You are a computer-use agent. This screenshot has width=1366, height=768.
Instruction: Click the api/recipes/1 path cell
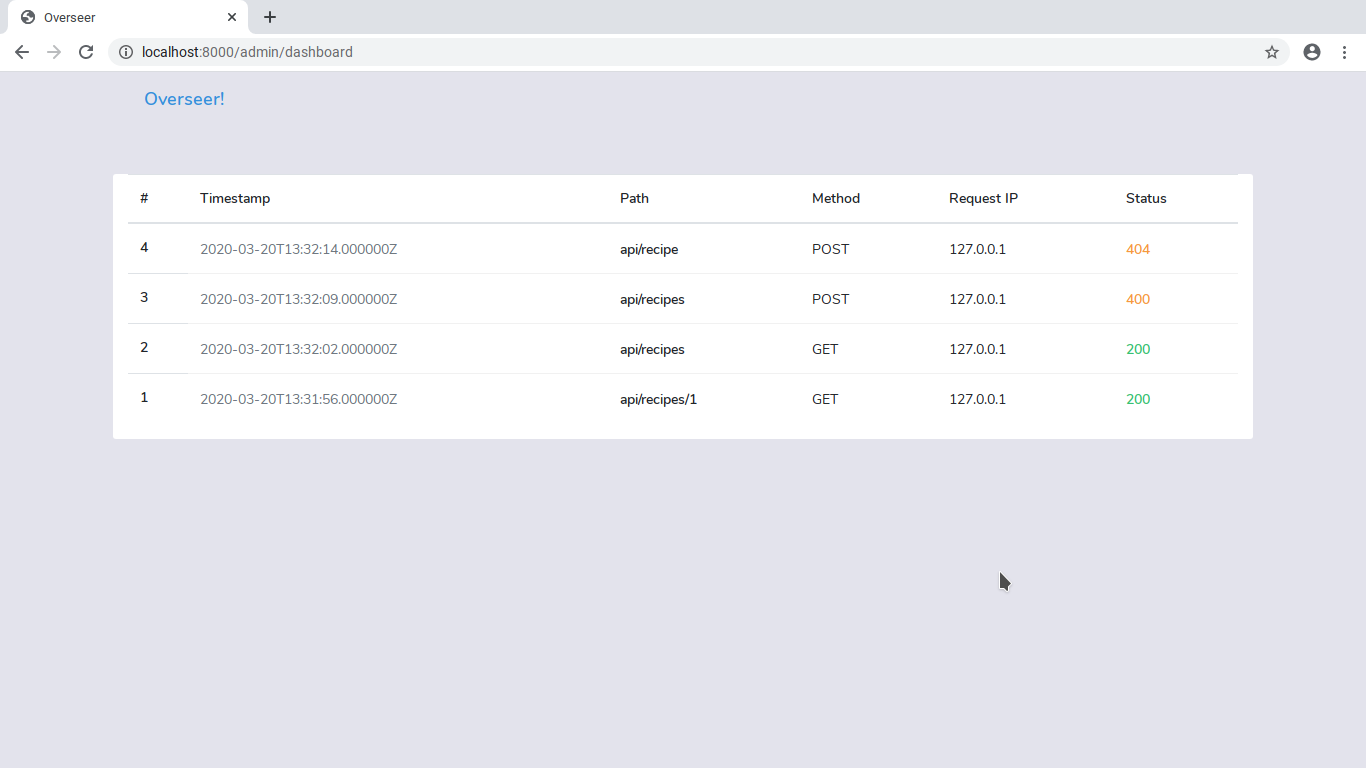click(x=658, y=399)
